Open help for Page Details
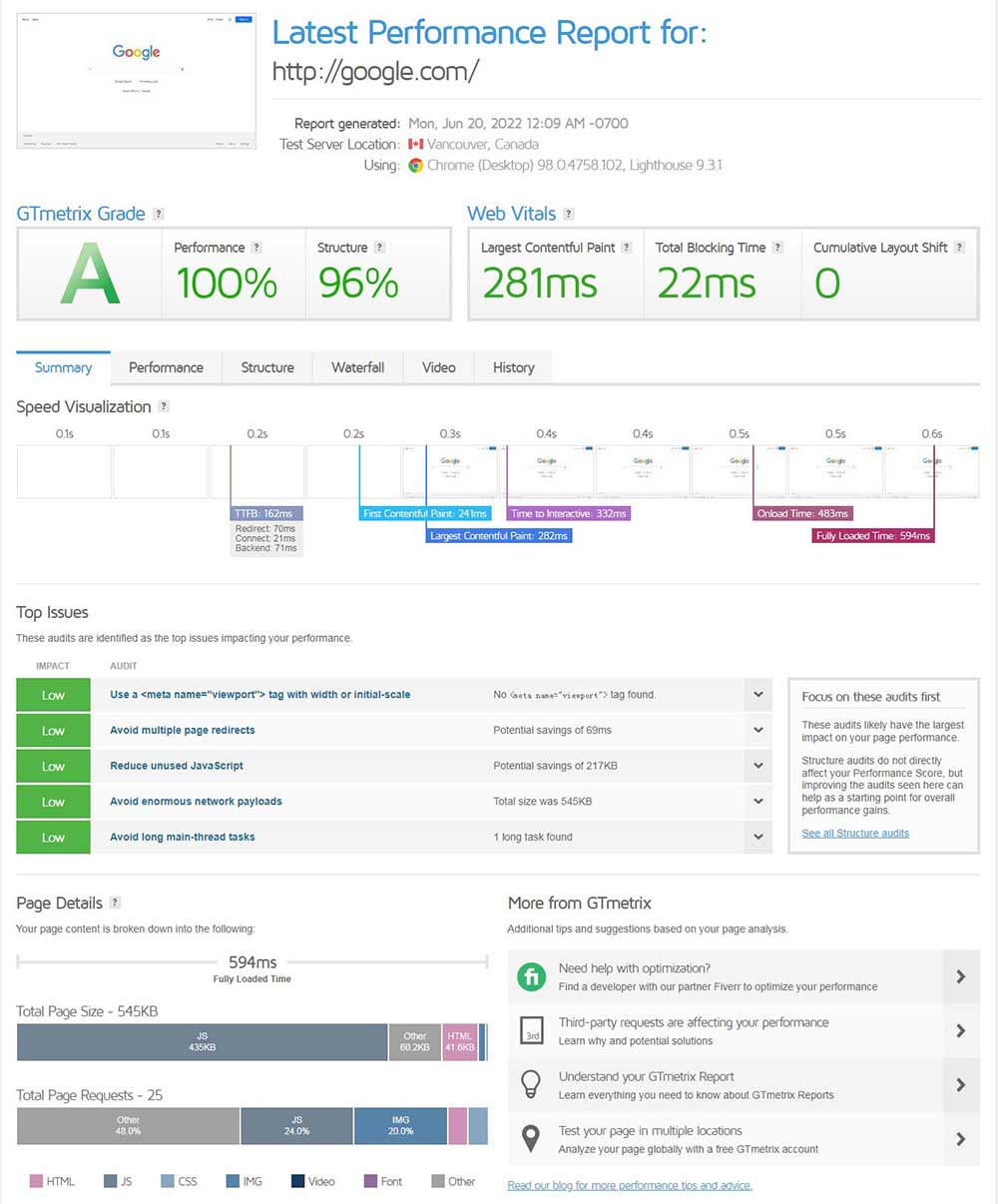 [x=115, y=903]
